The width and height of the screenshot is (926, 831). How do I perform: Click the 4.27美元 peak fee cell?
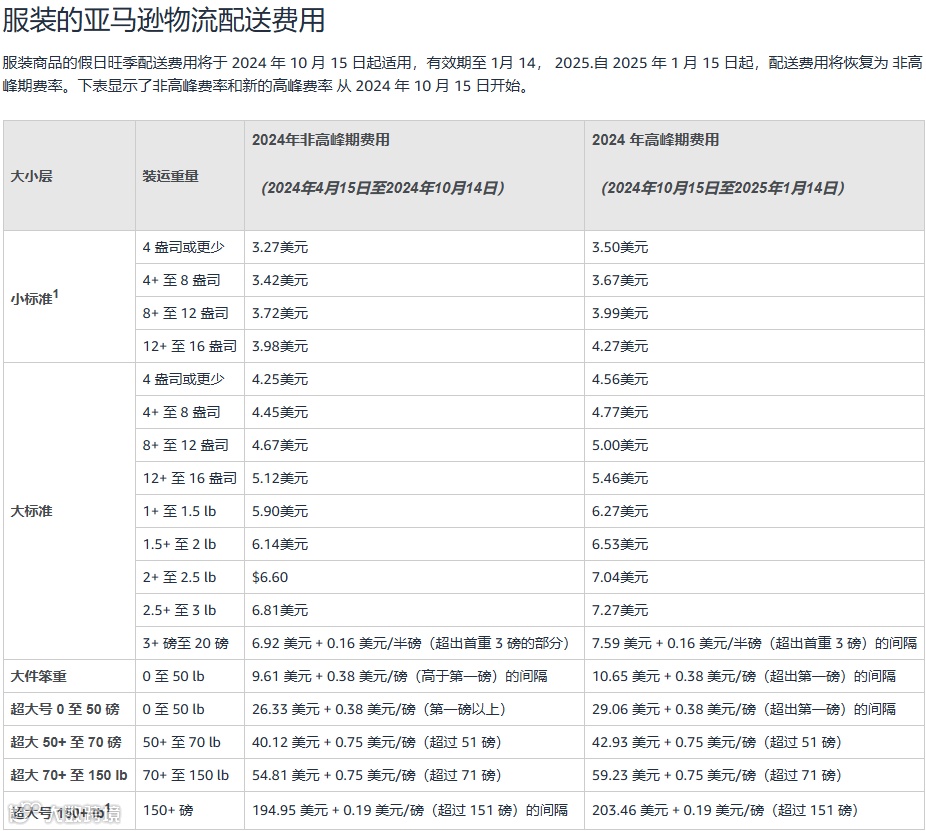(x=755, y=346)
